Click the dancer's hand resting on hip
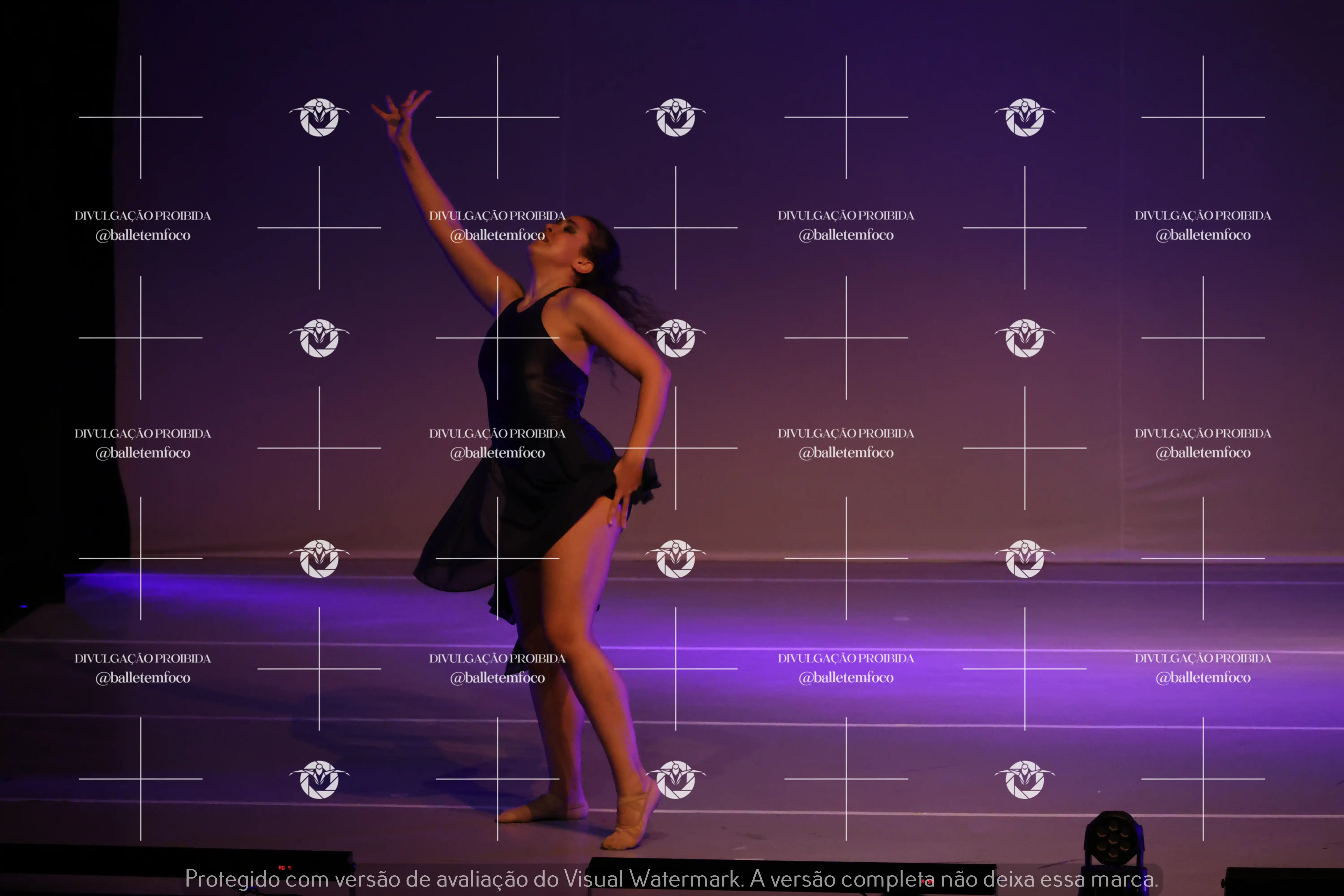Image resolution: width=1344 pixels, height=896 pixels. pos(626,486)
